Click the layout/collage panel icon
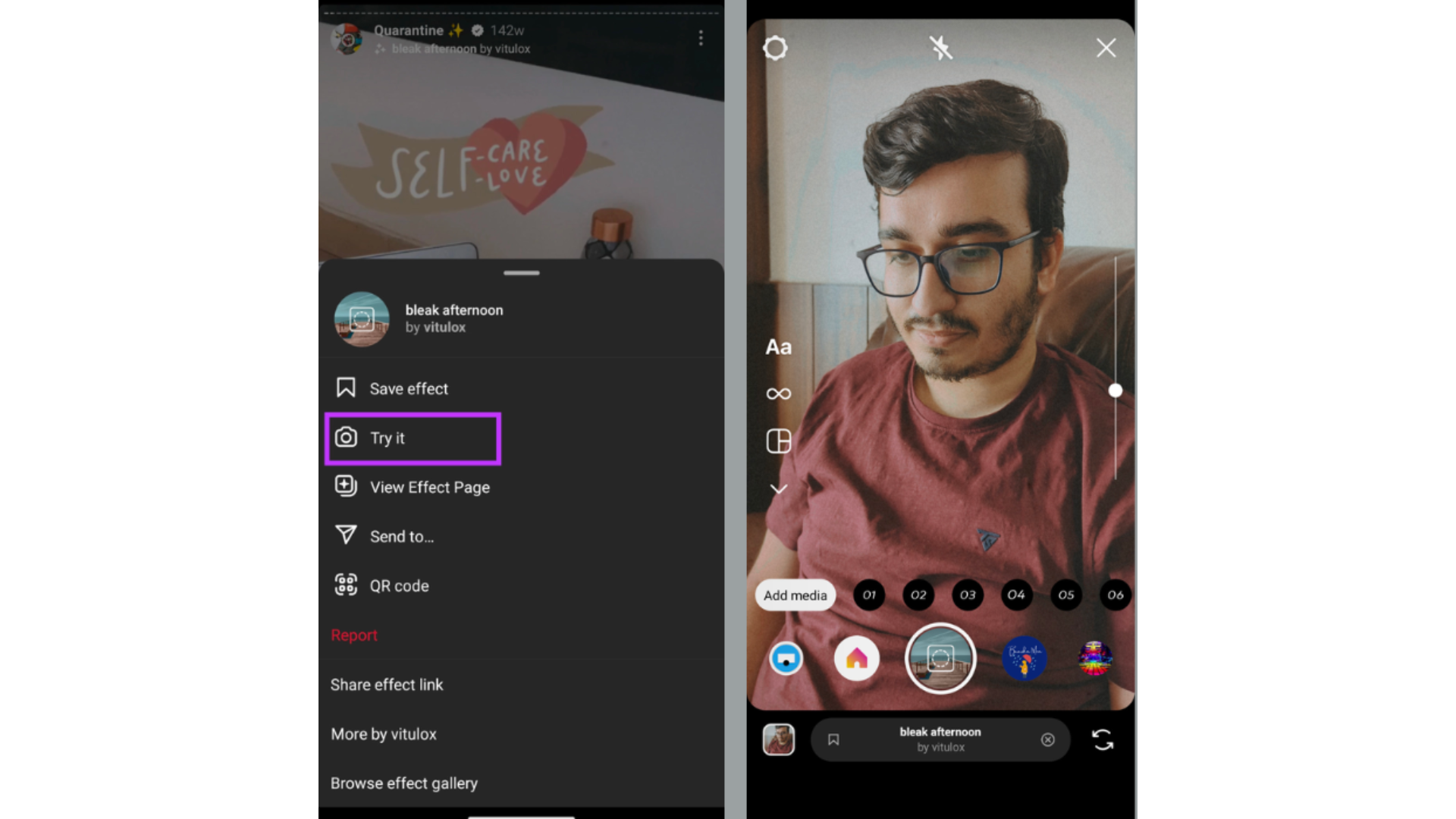This screenshot has height=819, width=1456. pos(778,441)
